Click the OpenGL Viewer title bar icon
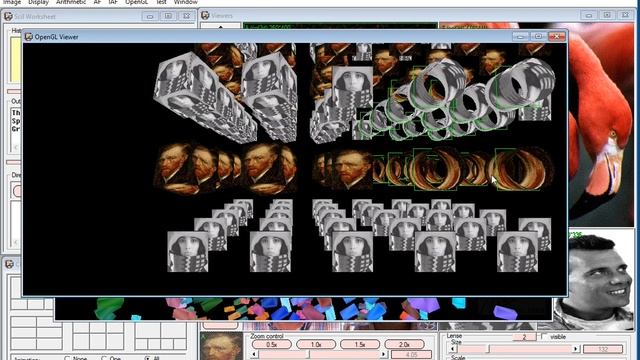 [x=29, y=37]
